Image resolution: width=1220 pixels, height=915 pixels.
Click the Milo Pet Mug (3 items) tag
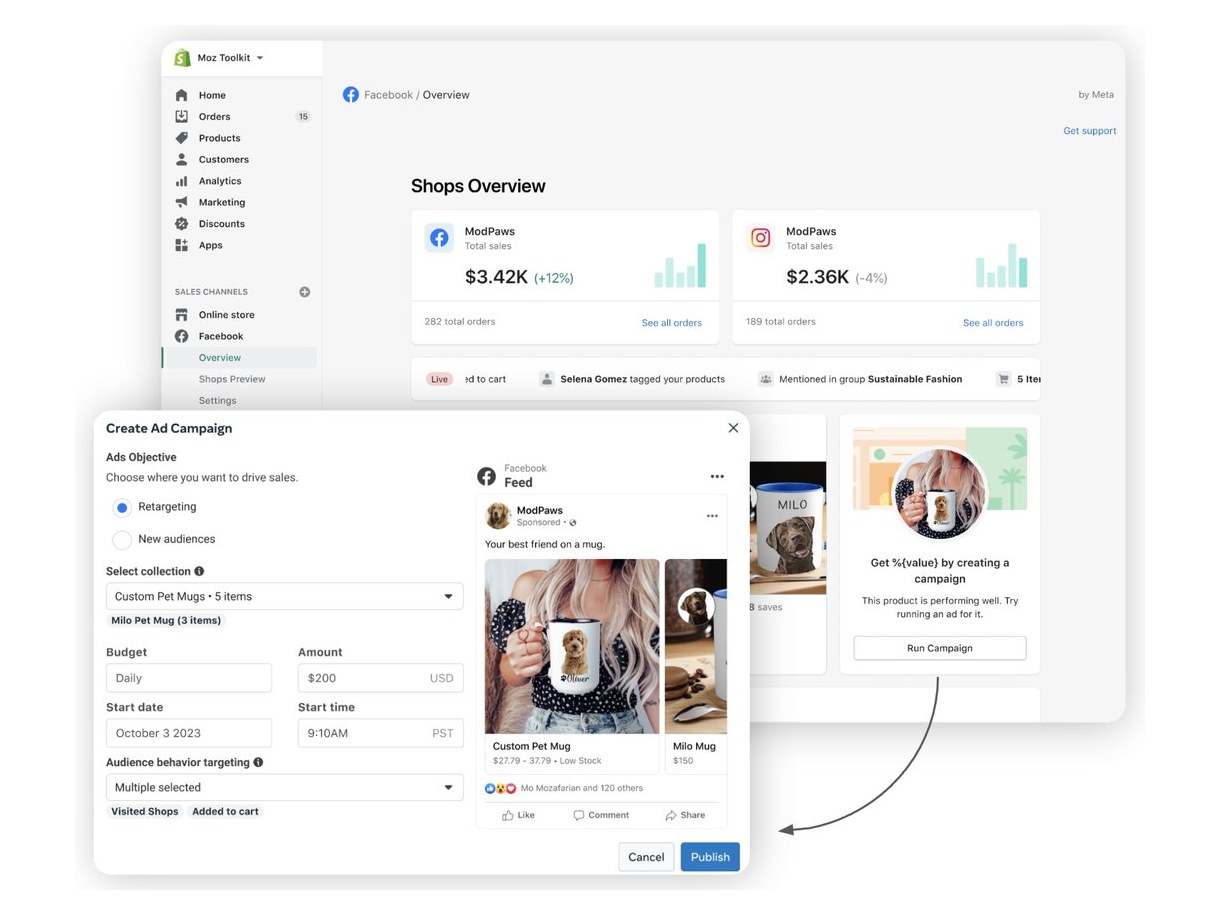[x=166, y=620]
